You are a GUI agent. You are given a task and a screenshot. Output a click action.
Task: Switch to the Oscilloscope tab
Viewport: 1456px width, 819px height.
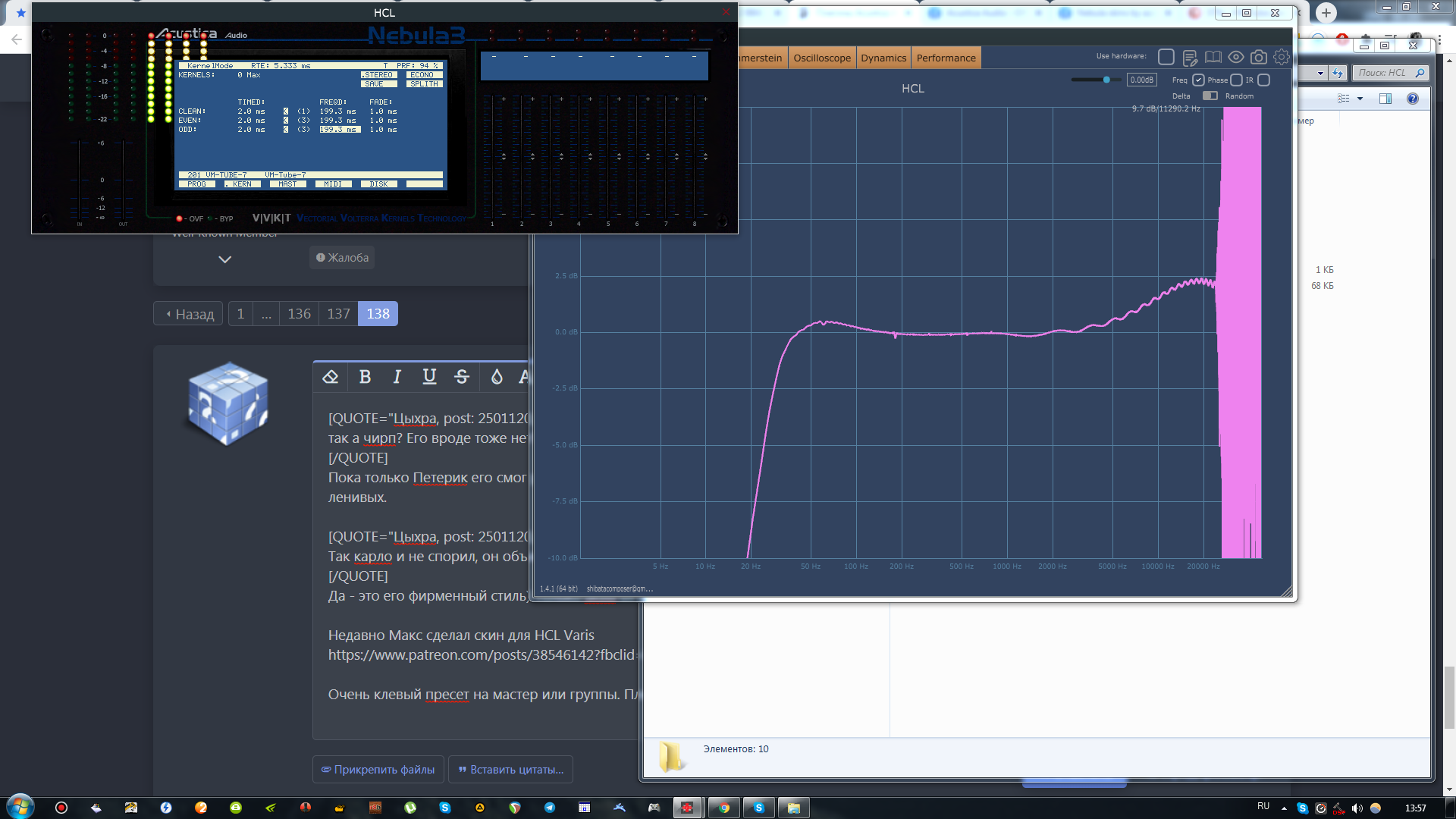click(822, 58)
